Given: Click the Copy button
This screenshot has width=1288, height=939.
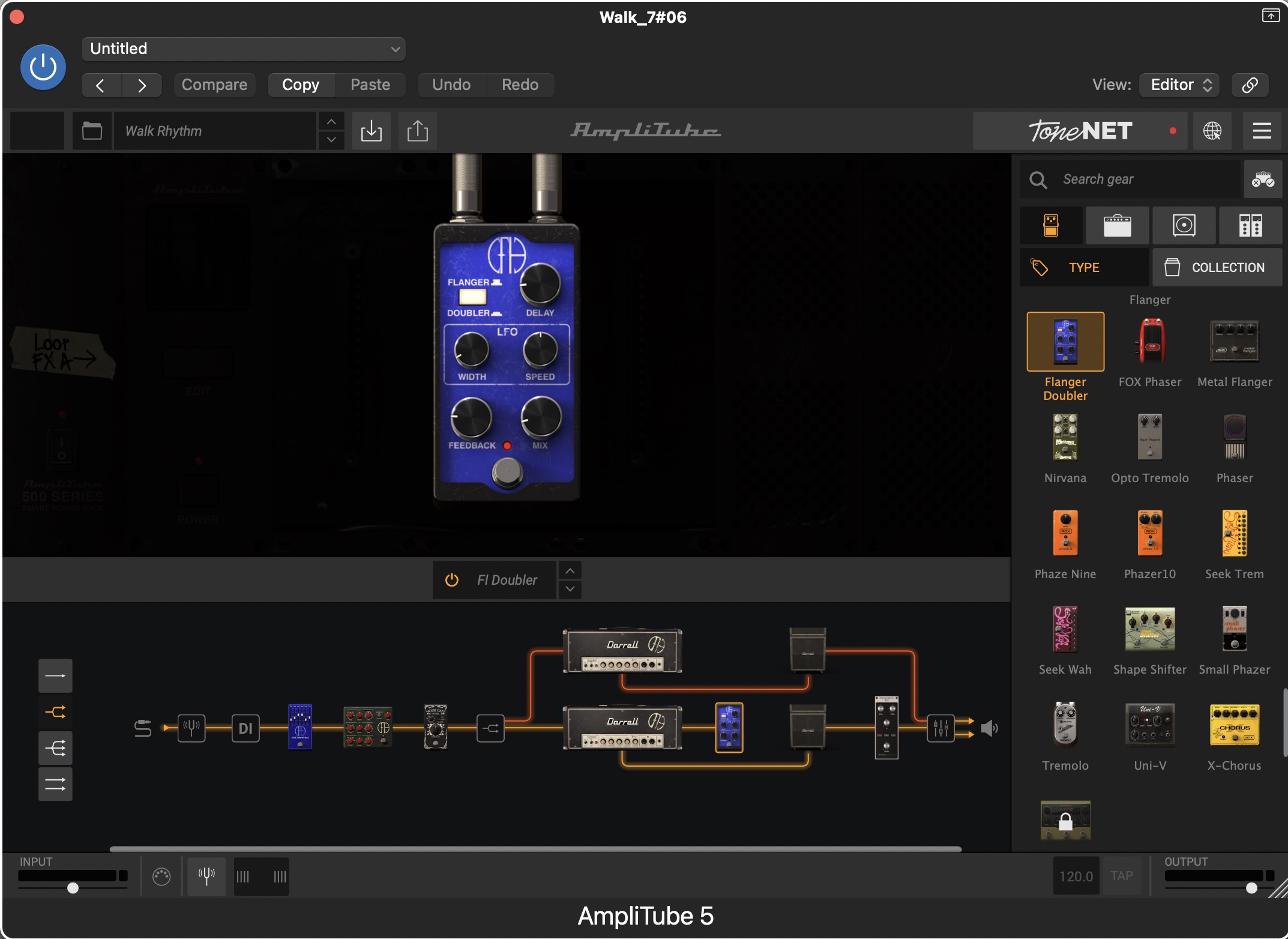Looking at the screenshot, I should 301,85.
